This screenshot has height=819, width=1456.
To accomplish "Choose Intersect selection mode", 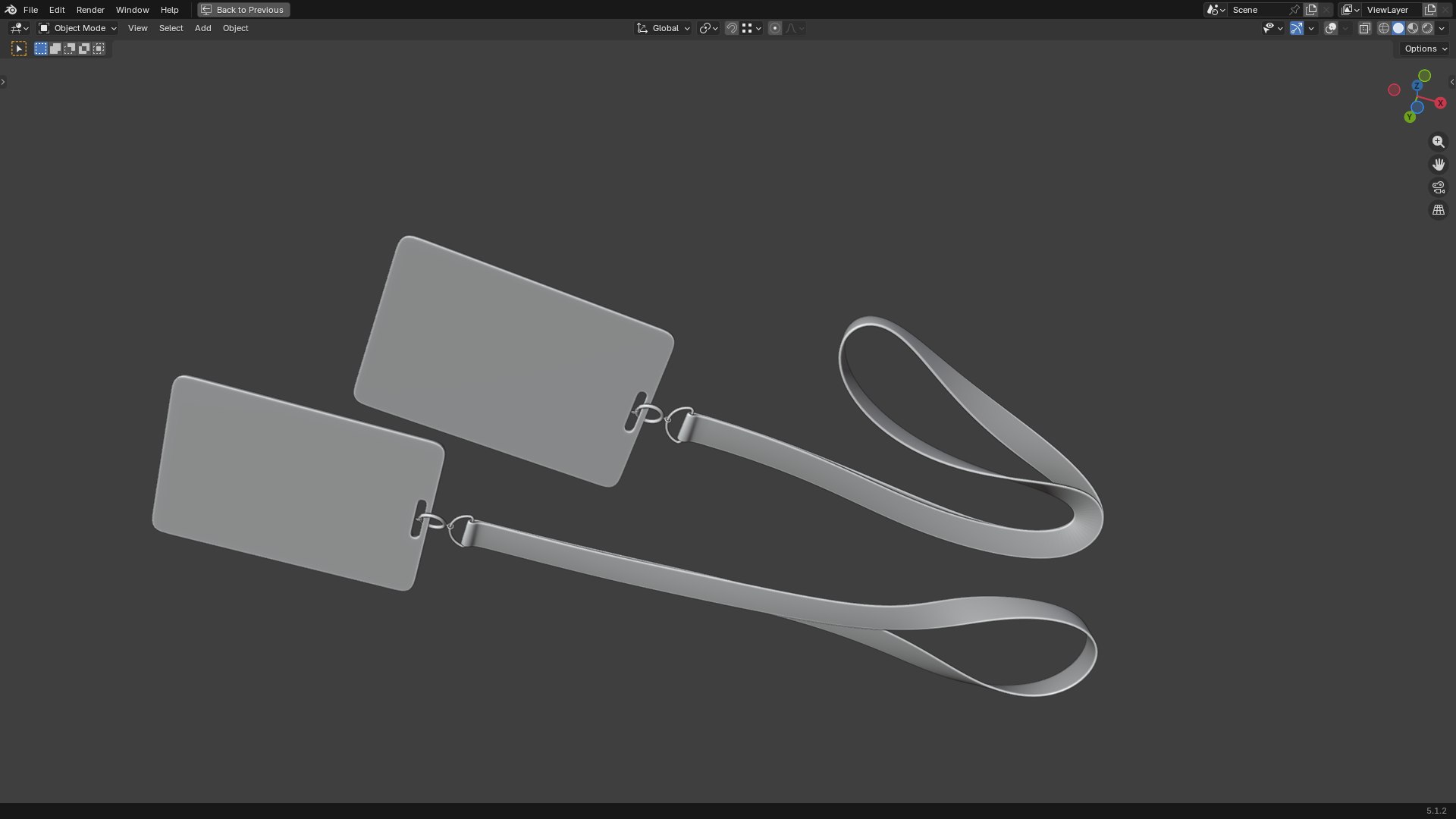I will coord(99,49).
